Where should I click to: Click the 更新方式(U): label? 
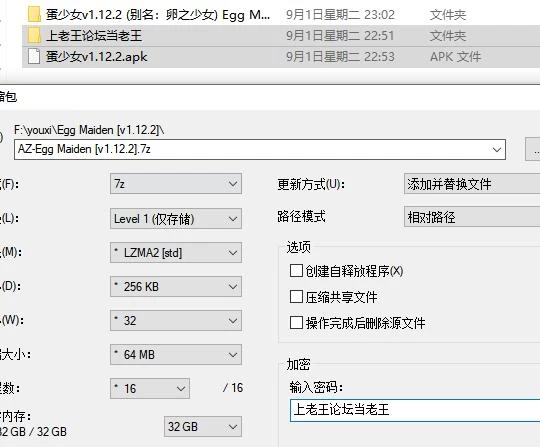point(311,184)
